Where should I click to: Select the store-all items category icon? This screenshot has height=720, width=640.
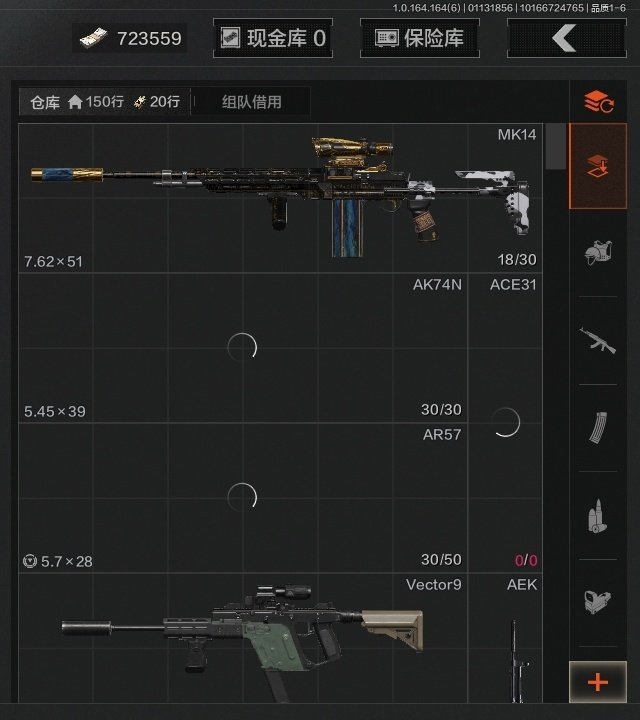pyautogui.click(x=598, y=166)
